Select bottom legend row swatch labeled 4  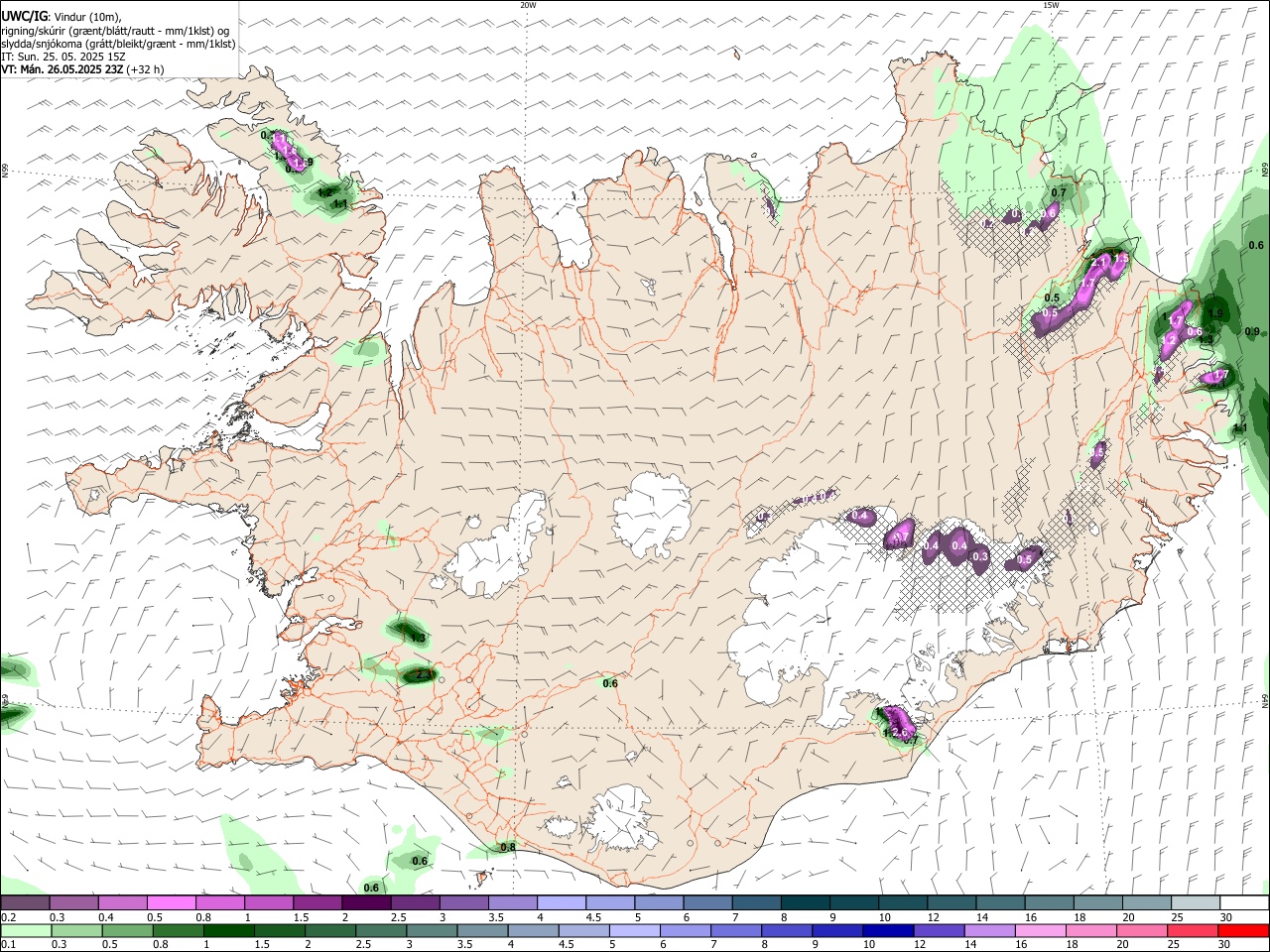(534, 930)
